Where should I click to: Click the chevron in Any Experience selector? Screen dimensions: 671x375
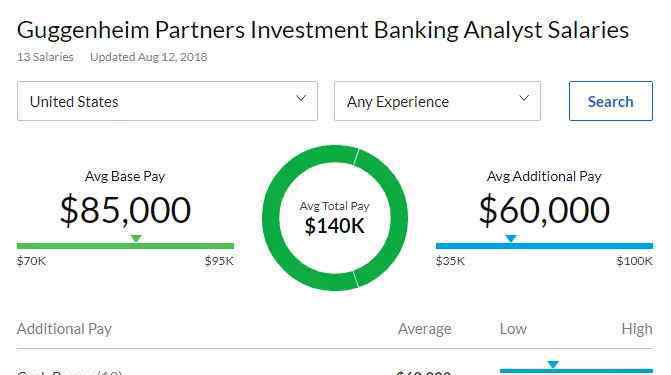524,98
